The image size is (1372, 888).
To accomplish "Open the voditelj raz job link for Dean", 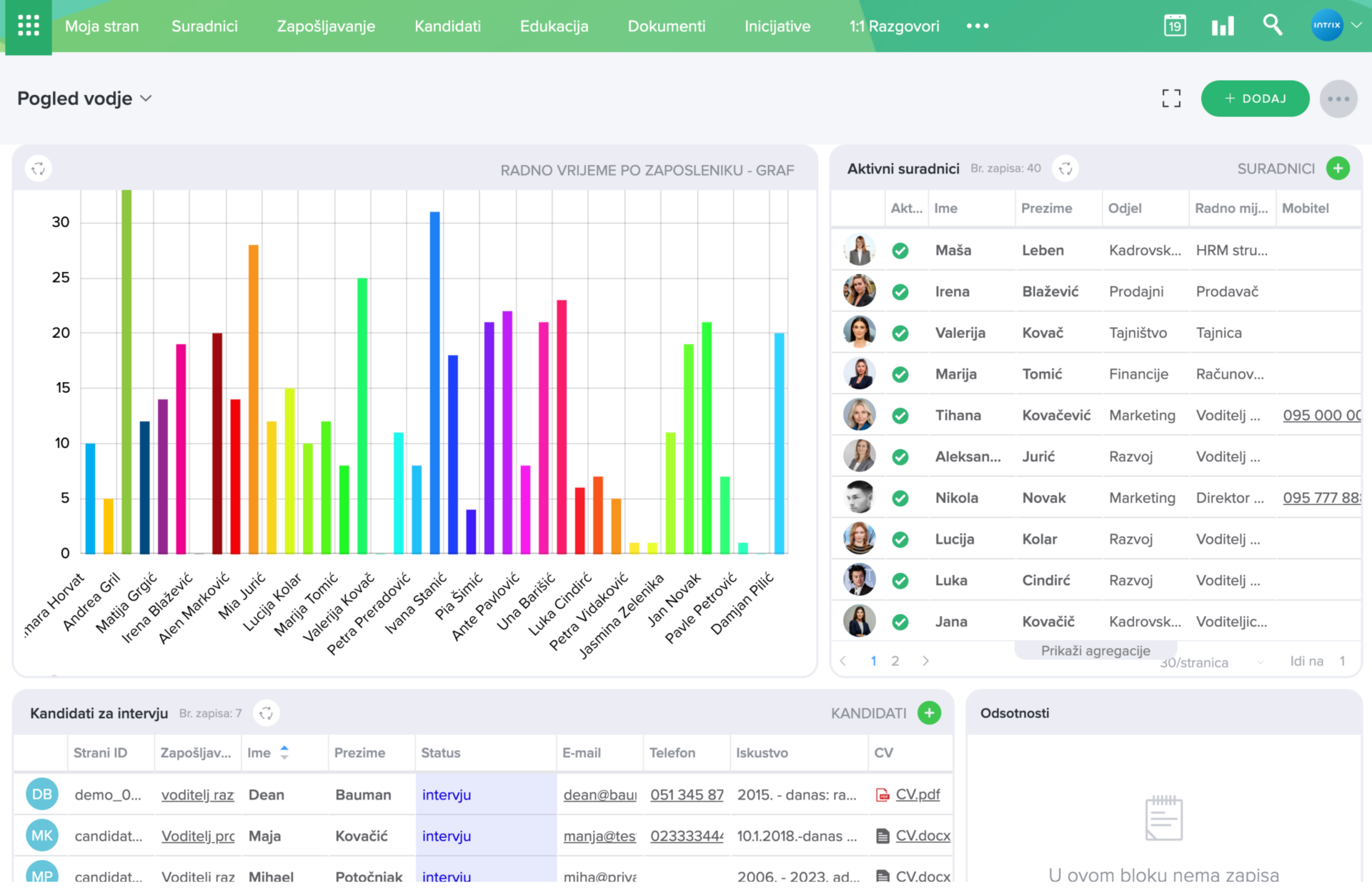I will click(198, 795).
